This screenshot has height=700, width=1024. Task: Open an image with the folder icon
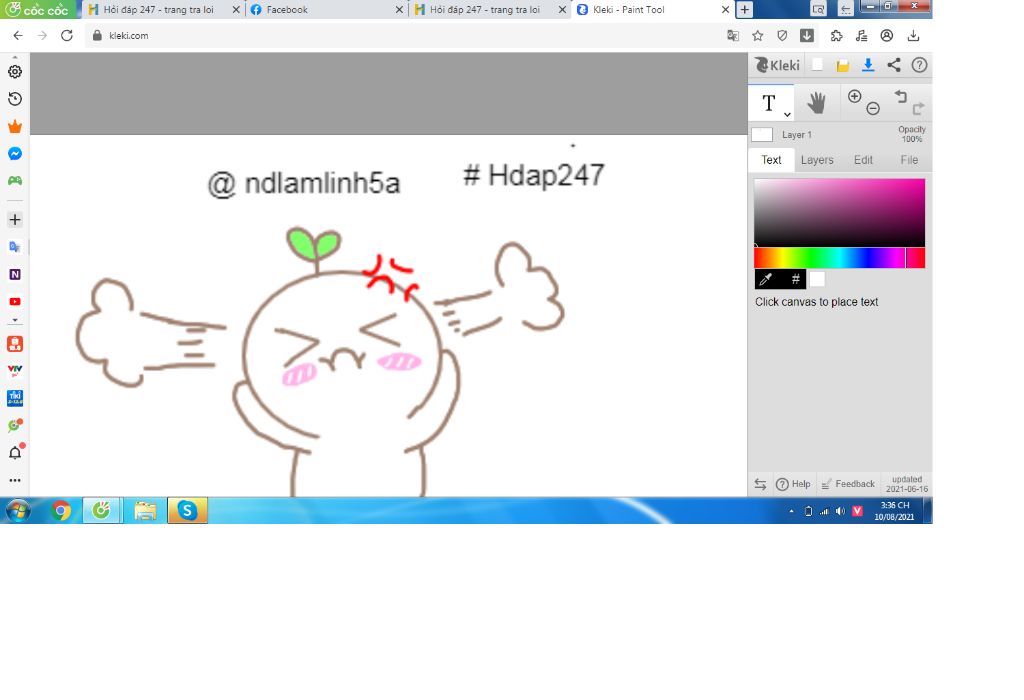click(842, 65)
